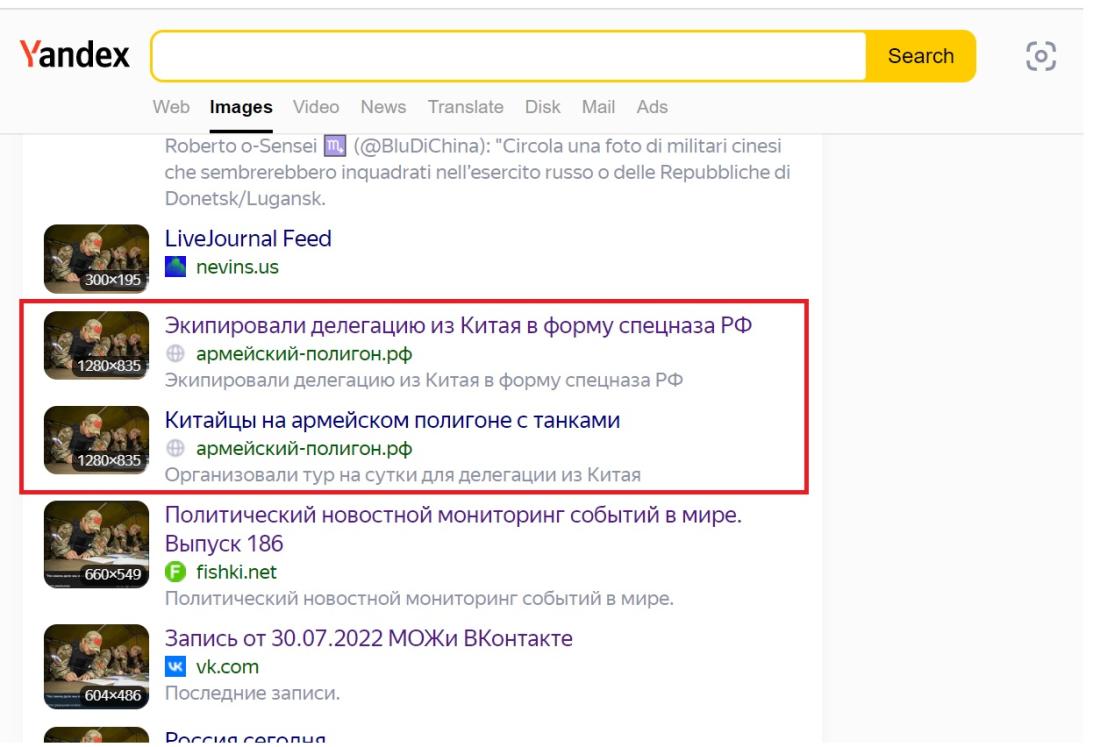Click the 'Последние записи.' snippet
This screenshot has width=1100, height=747.
click(x=252, y=693)
